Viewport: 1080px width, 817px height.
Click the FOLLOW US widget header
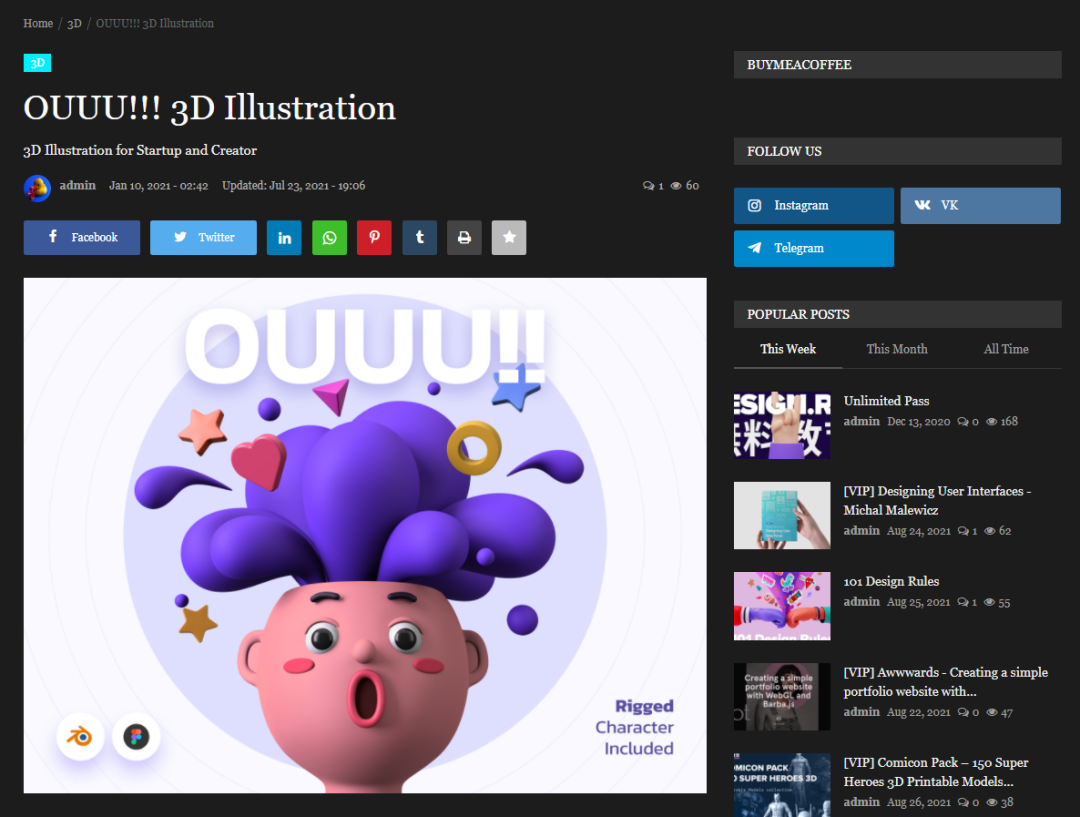tap(897, 152)
